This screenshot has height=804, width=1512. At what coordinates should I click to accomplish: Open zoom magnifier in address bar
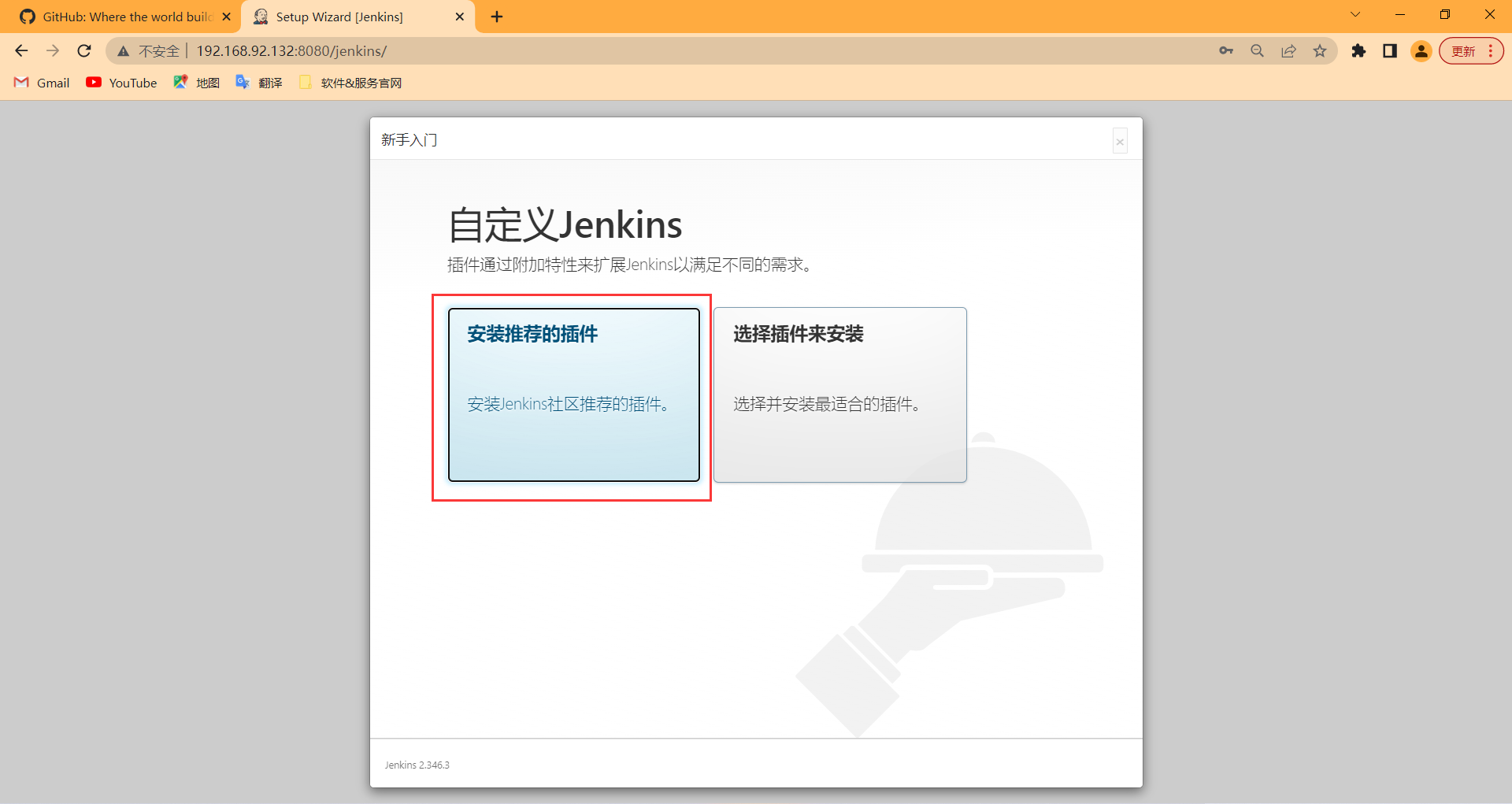(1257, 51)
